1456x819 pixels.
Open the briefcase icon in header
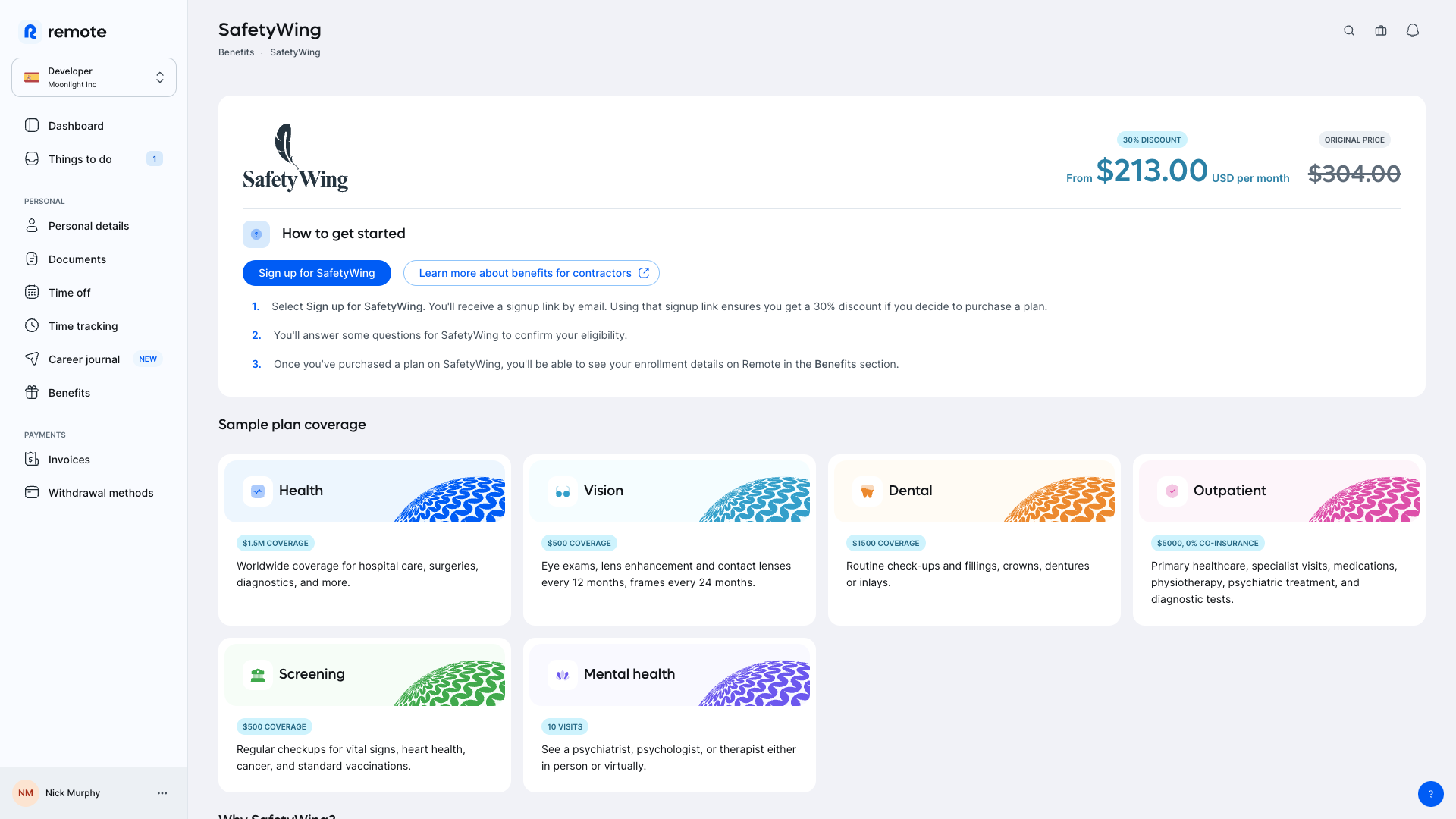[1381, 31]
